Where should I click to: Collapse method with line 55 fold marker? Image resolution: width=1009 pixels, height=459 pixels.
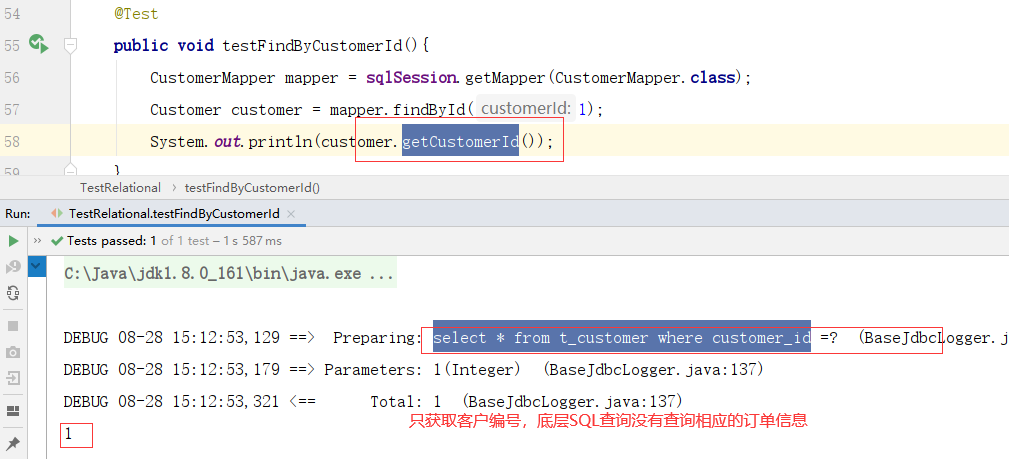coord(70,45)
